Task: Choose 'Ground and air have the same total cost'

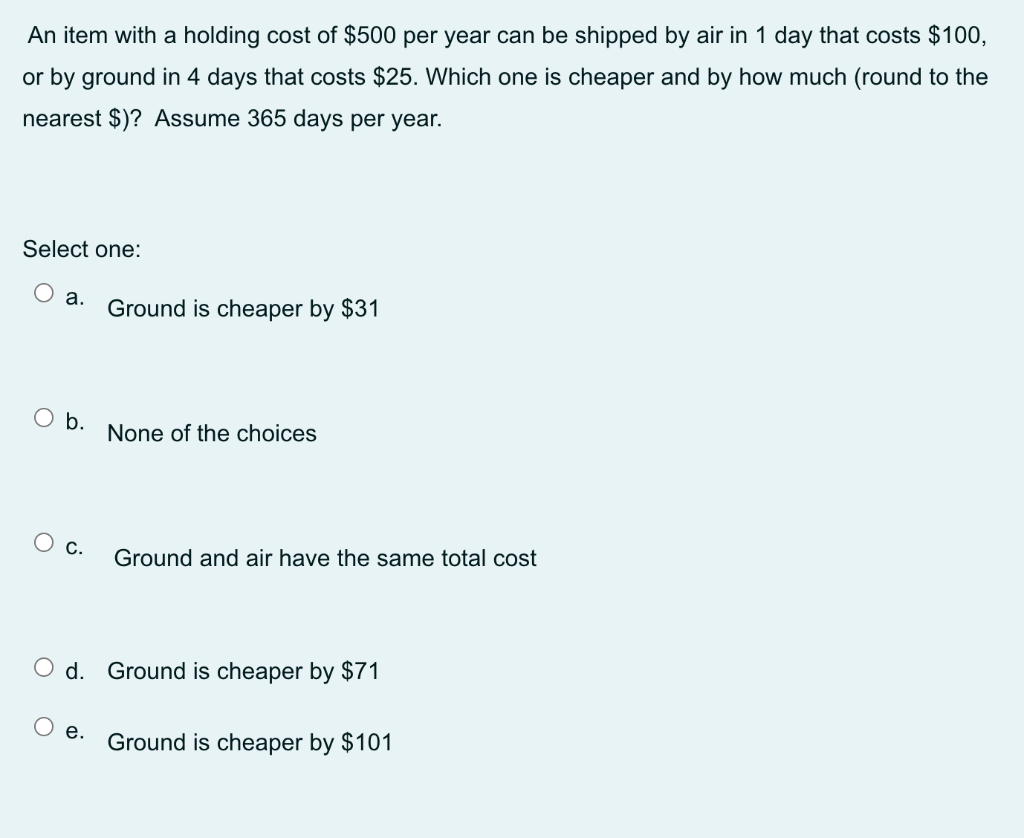Action: click(x=325, y=559)
